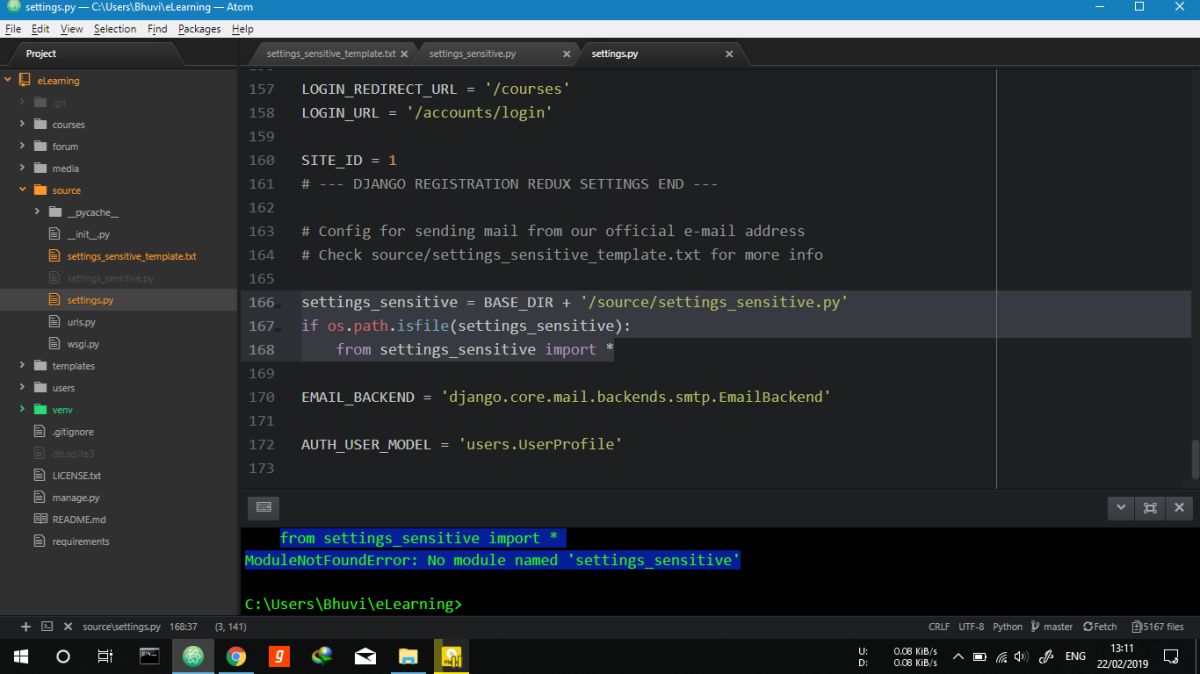
Task: Expand the templates folder
Action: pos(22,366)
